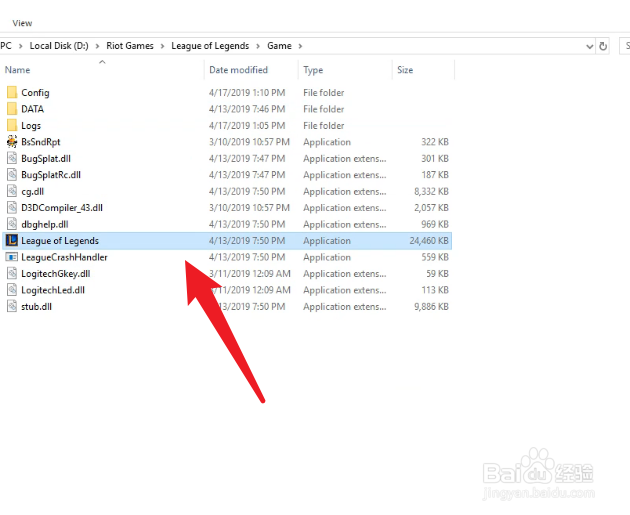This screenshot has width=630, height=515.
Task: Expand the chevron after Game breadcrumb
Action: click(x=300, y=46)
